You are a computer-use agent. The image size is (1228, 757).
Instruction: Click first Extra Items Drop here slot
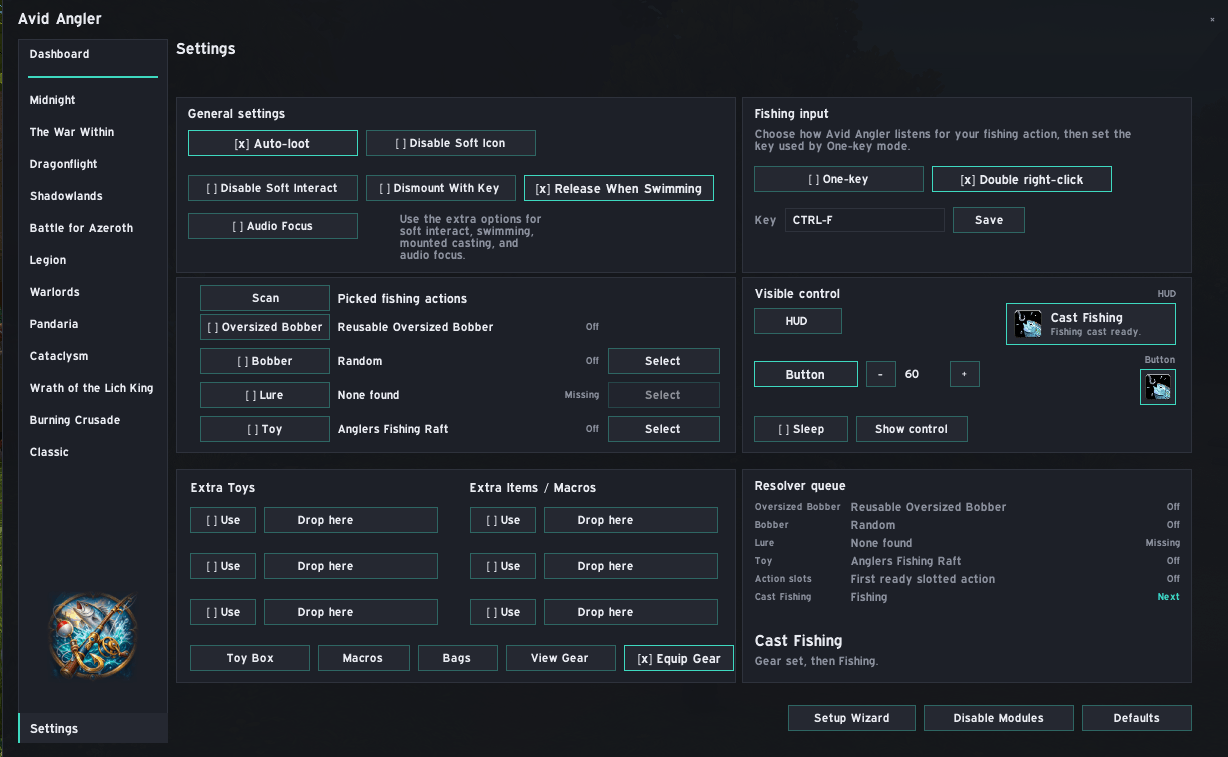631,520
